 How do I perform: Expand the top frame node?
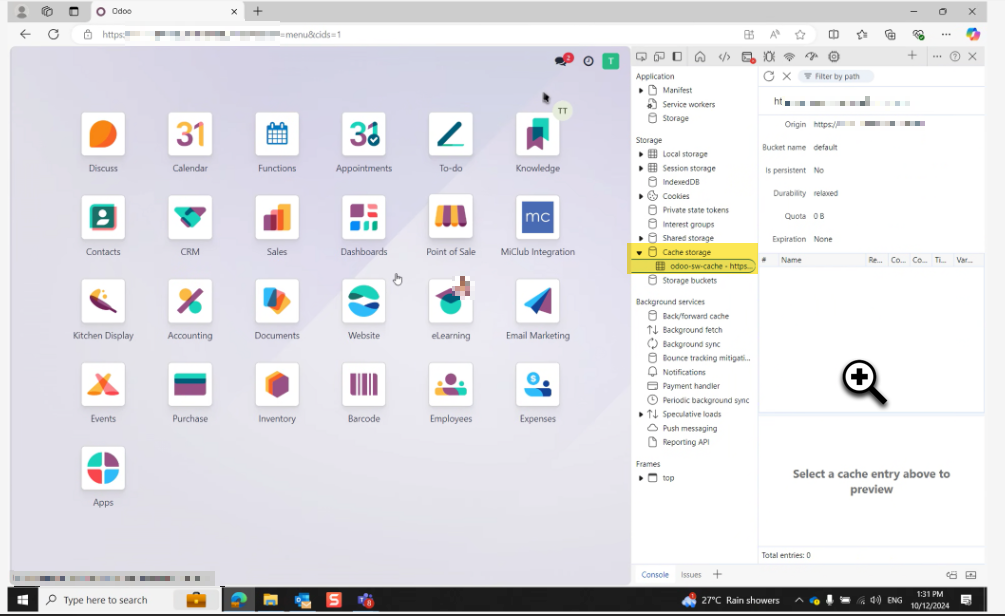coord(641,478)
